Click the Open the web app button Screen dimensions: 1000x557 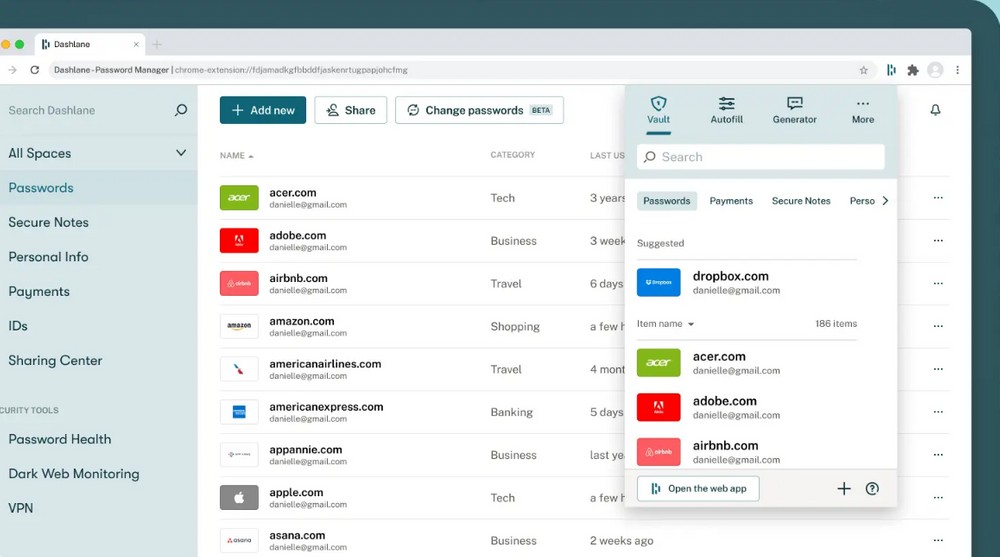(x=698, y=489)
